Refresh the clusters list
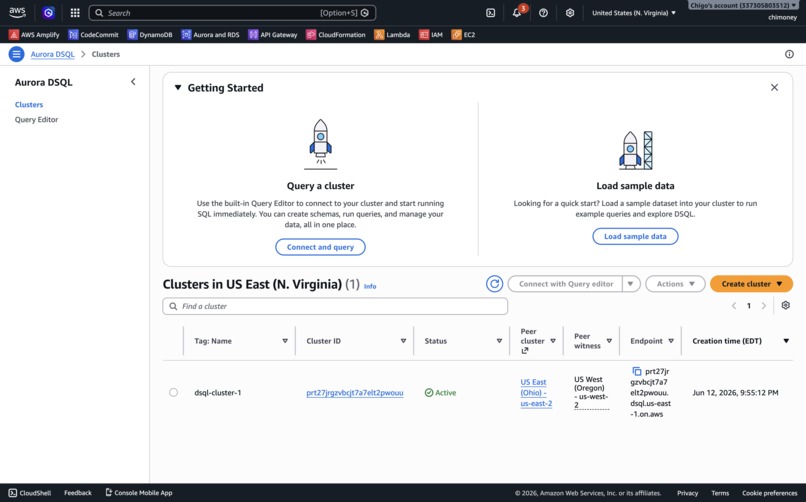The image size is (806, 502). click(494, 284)
